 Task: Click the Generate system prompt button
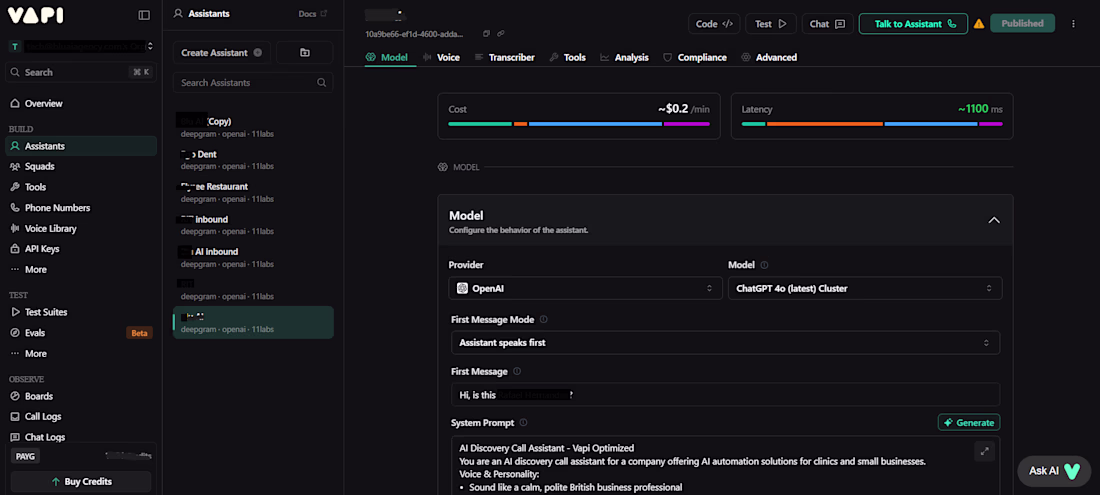(x=969, y=423)
